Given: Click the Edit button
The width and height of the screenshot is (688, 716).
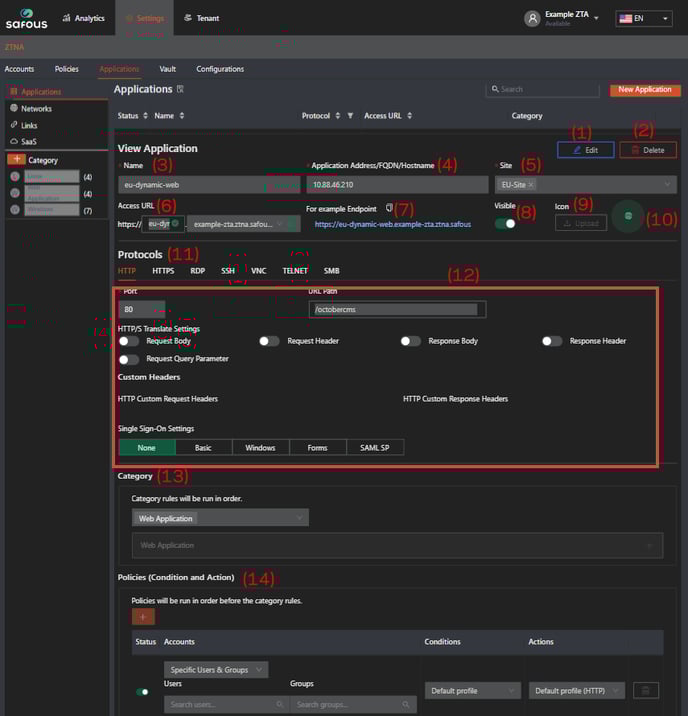Looking at the screenshot, I should point(585,150).
